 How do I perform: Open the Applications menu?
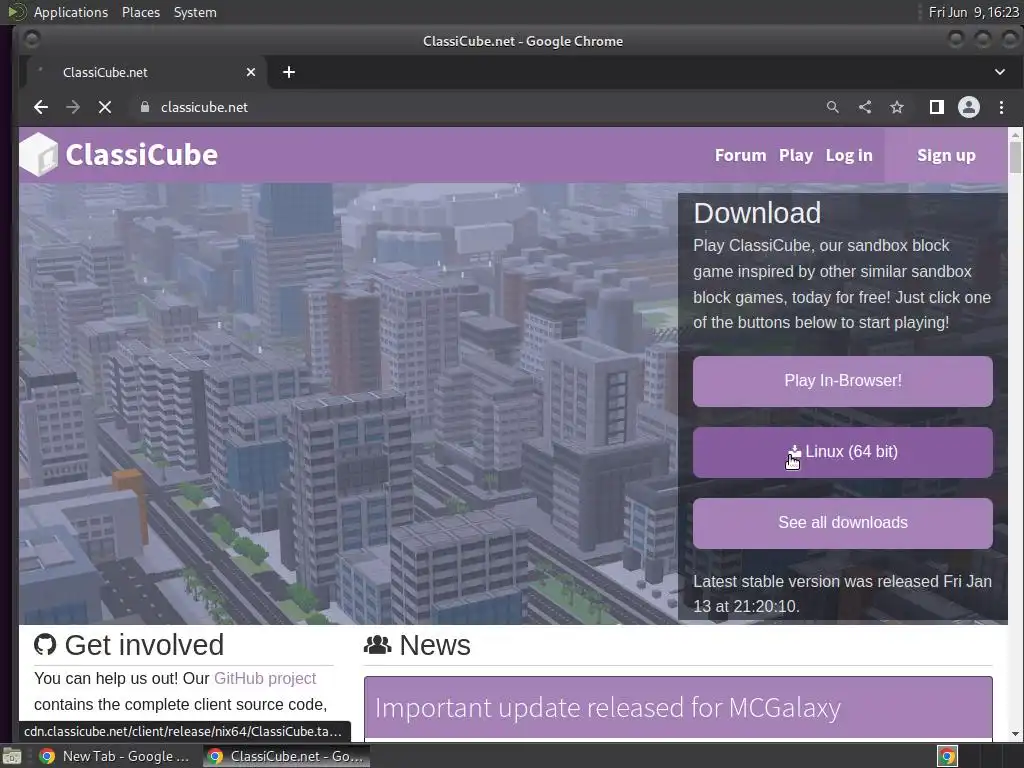pyautogui.click(x=71, y=12)
